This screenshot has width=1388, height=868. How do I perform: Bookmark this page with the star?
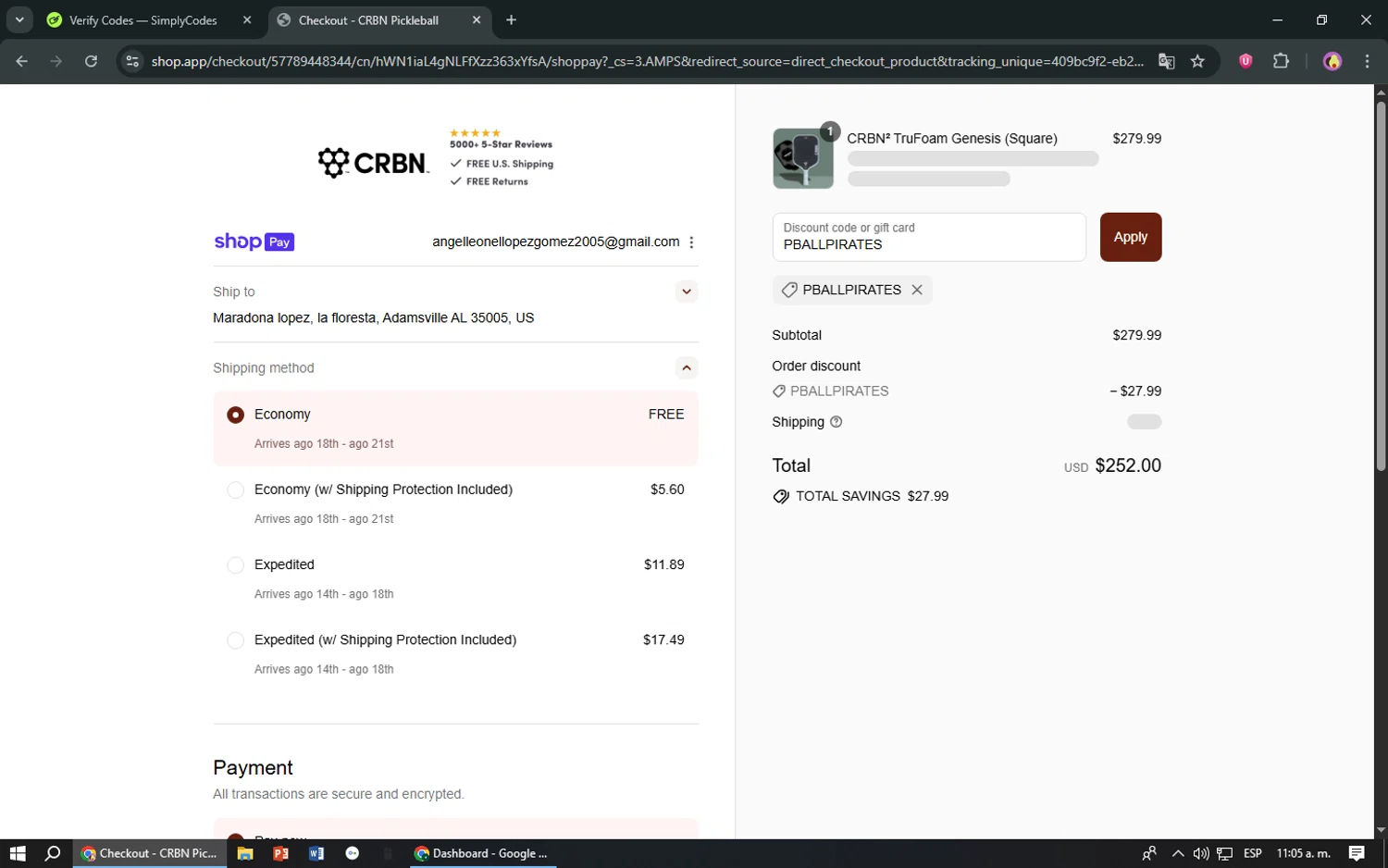click(1198, 61)
